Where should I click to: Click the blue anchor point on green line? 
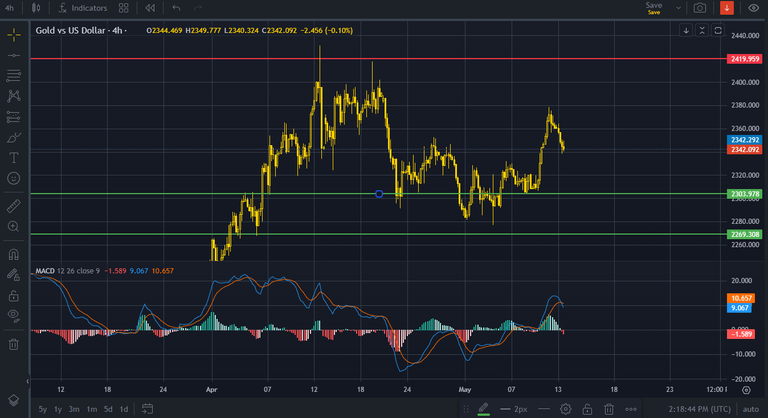coord(379,193)
